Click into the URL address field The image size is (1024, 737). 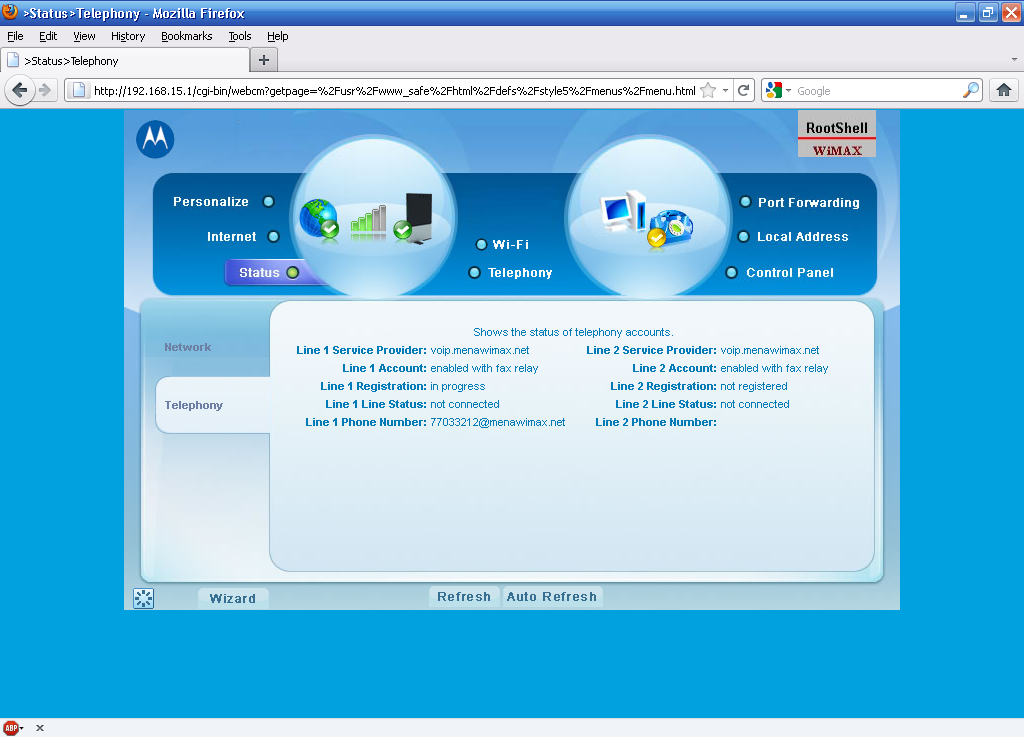394,91
